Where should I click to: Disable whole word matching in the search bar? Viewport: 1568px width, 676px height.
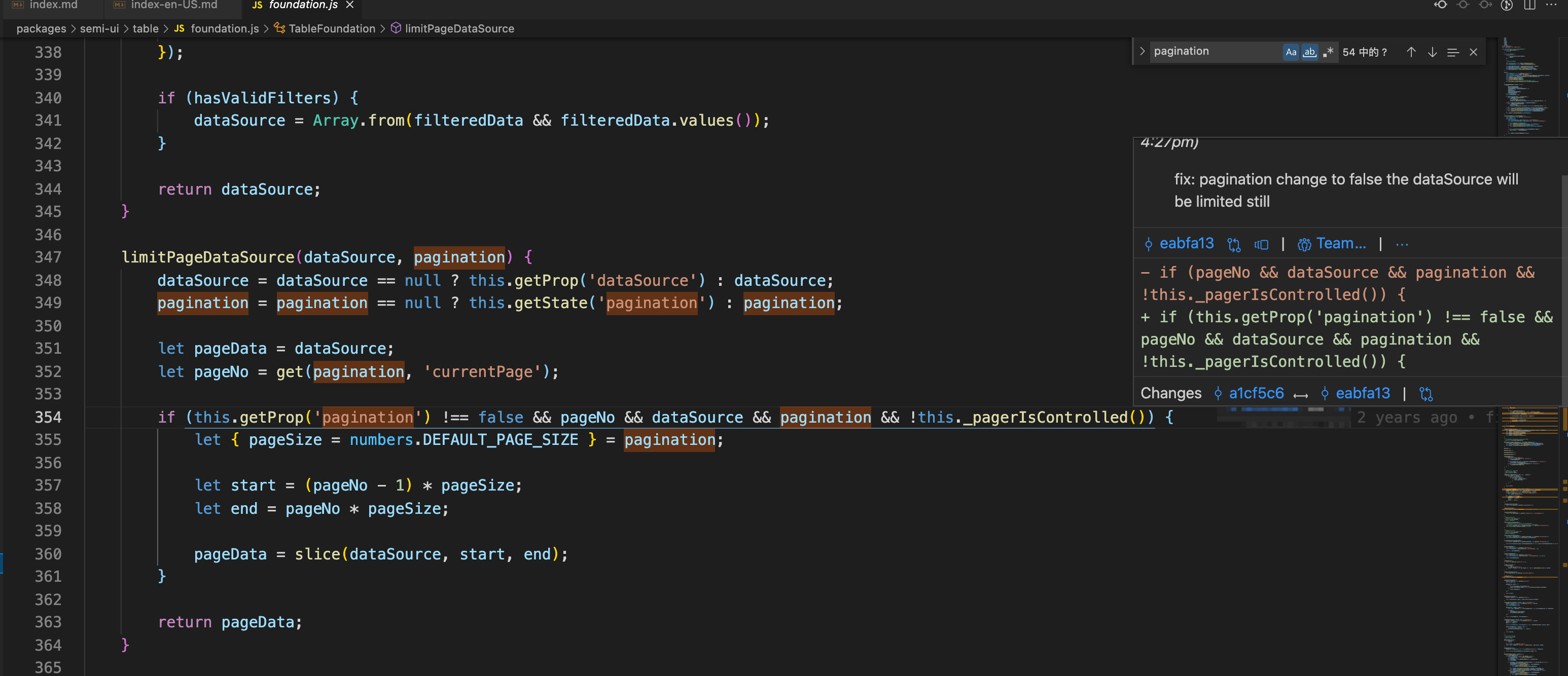click(1310, 52)
